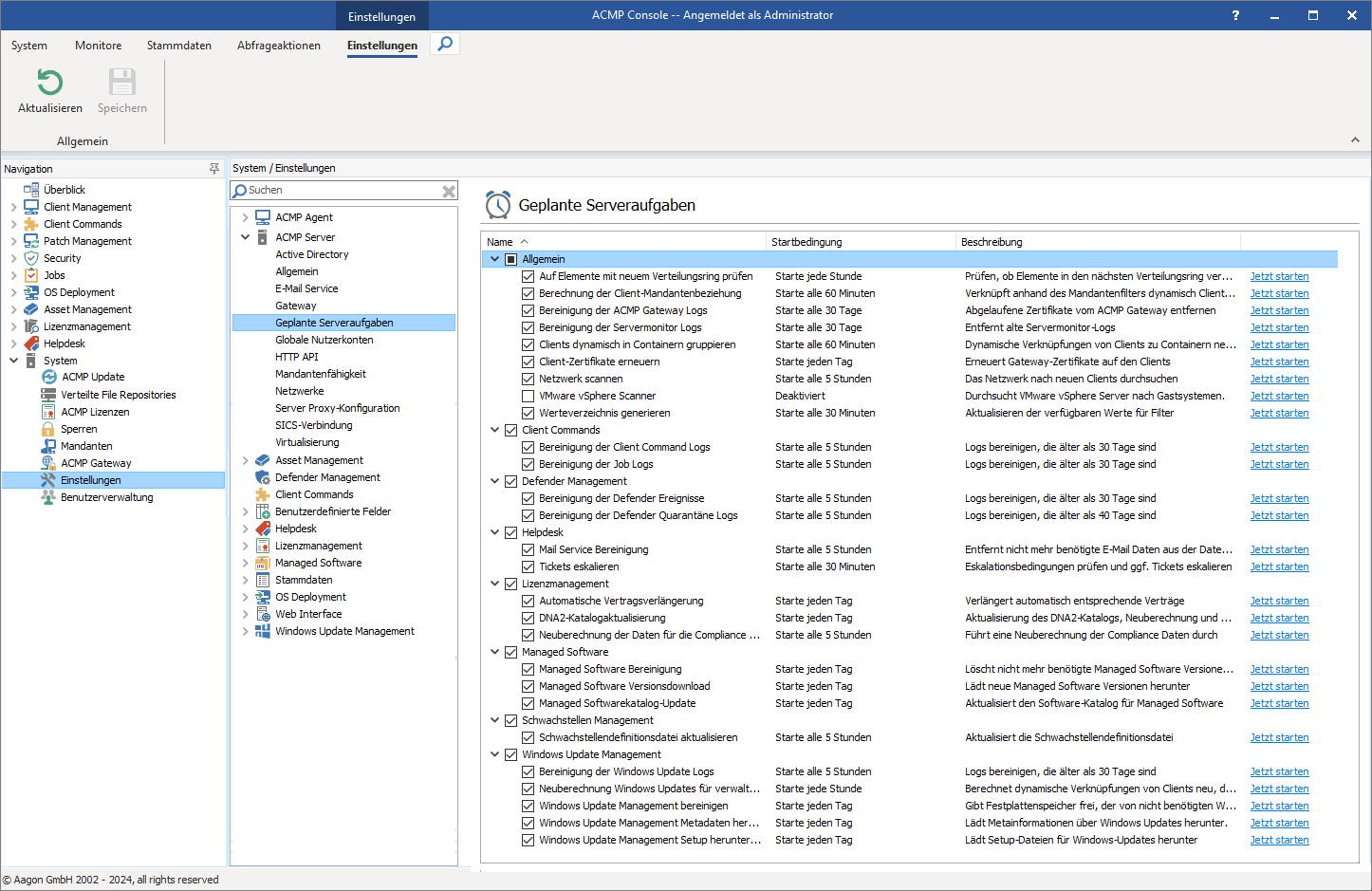
Task: Click Jetzt starten for DNA2-Katalogaktualisierung
Action: click(x=1278, y=618)
